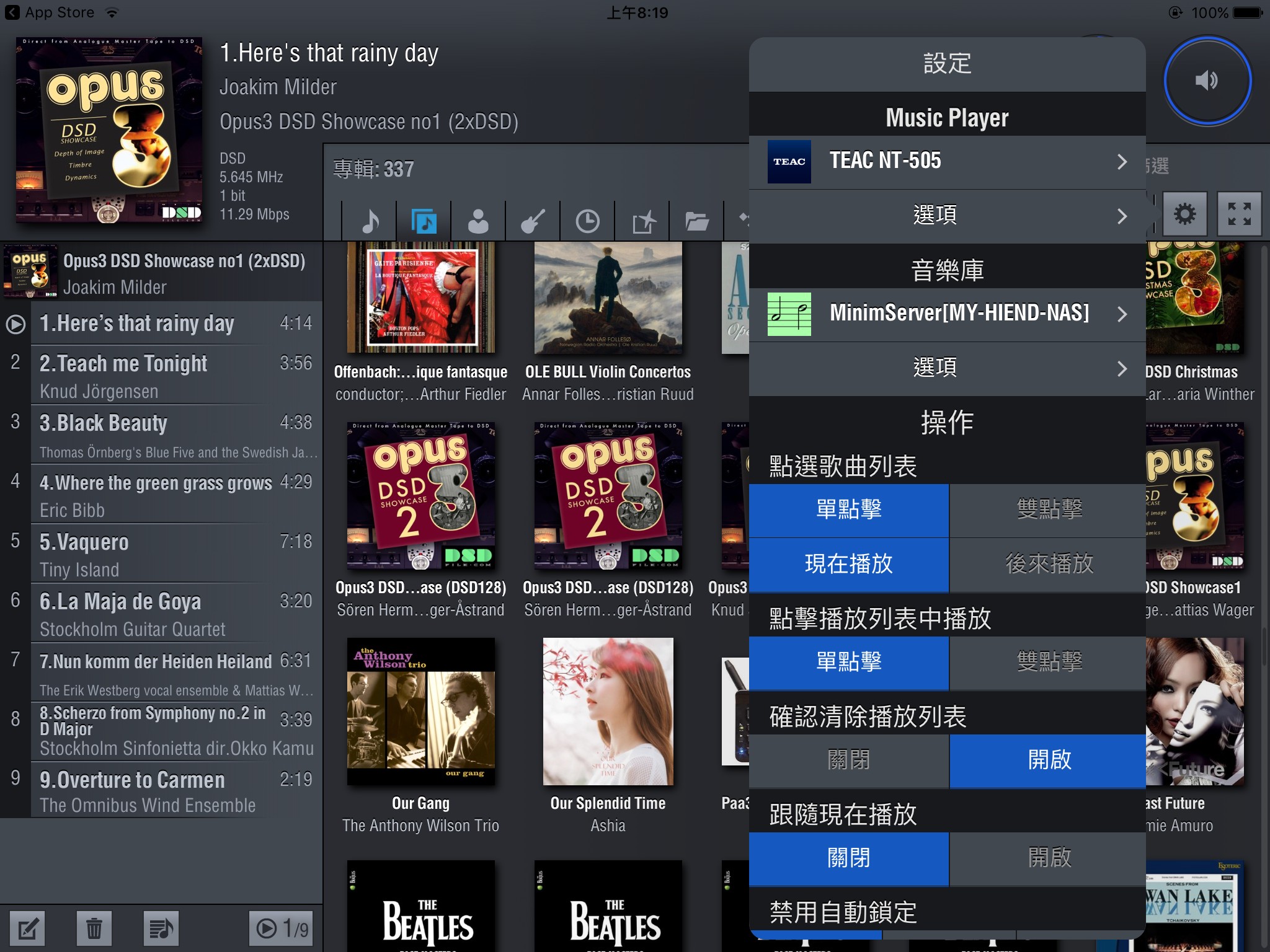Choose the 後來播放 option
This screenshot has width=1270, height=952.
(x=1048, y=564)
